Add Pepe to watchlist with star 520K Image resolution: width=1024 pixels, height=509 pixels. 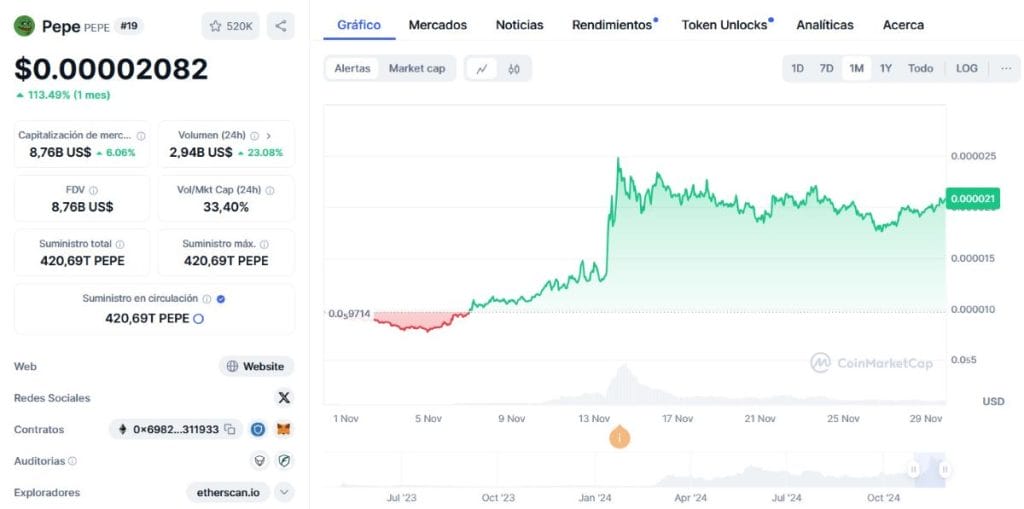pyautogui.click(x=231, y=26)
